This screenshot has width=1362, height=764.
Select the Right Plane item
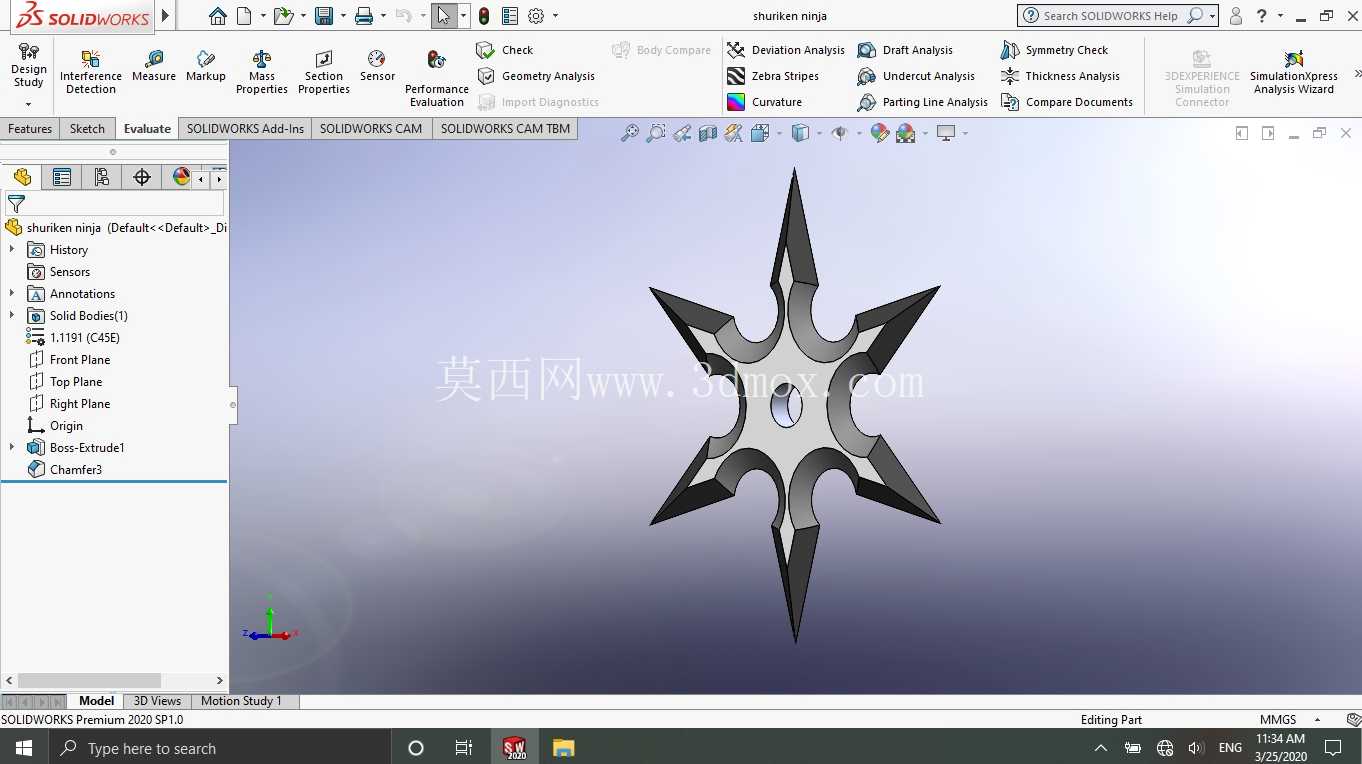point(69,404)
